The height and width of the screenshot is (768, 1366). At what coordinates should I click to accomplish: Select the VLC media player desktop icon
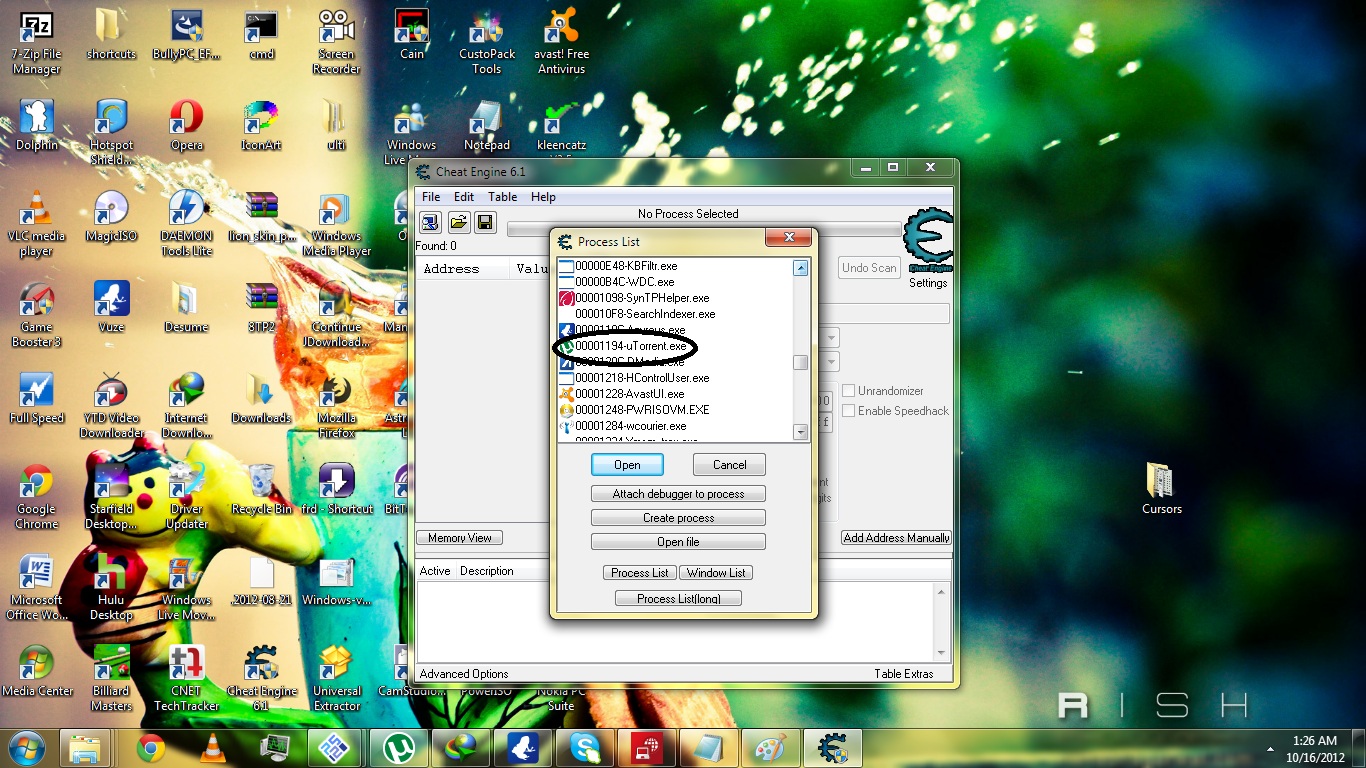point(36,225)
